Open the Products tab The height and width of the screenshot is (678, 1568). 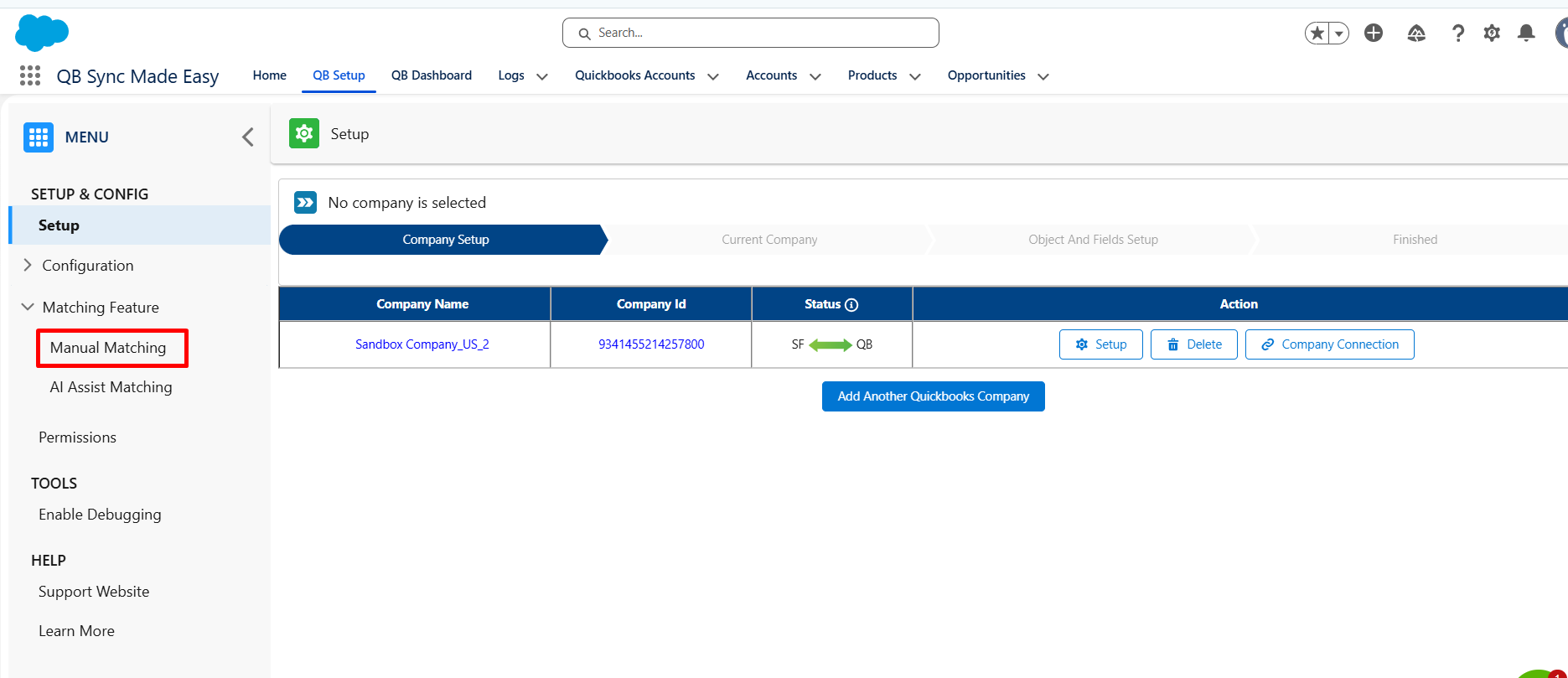click(872, 75)
